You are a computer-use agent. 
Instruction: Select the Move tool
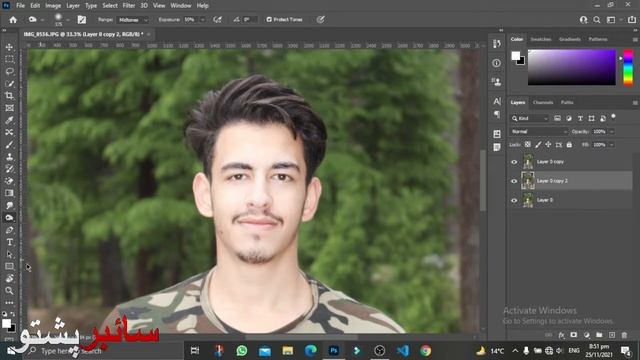pos(9,47)
